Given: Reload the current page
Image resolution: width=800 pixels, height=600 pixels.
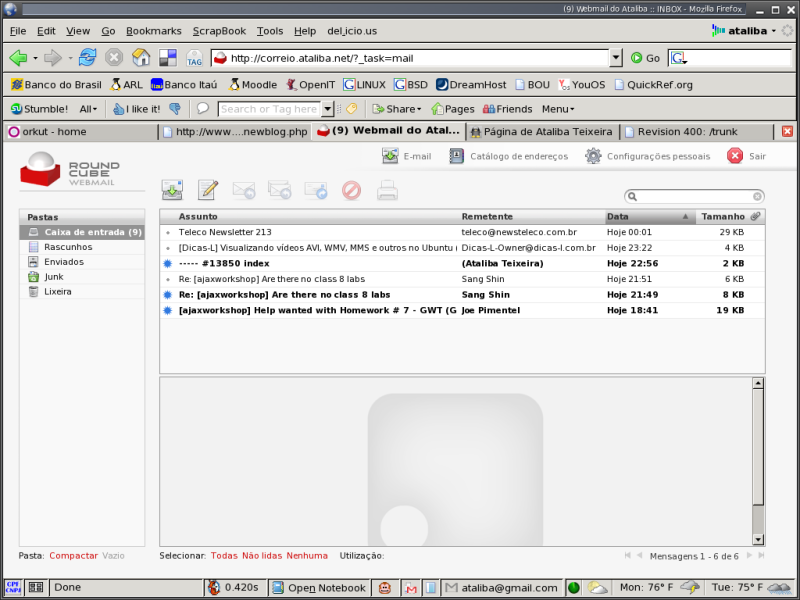Looking at the screenshot, I should coord(87,57).
